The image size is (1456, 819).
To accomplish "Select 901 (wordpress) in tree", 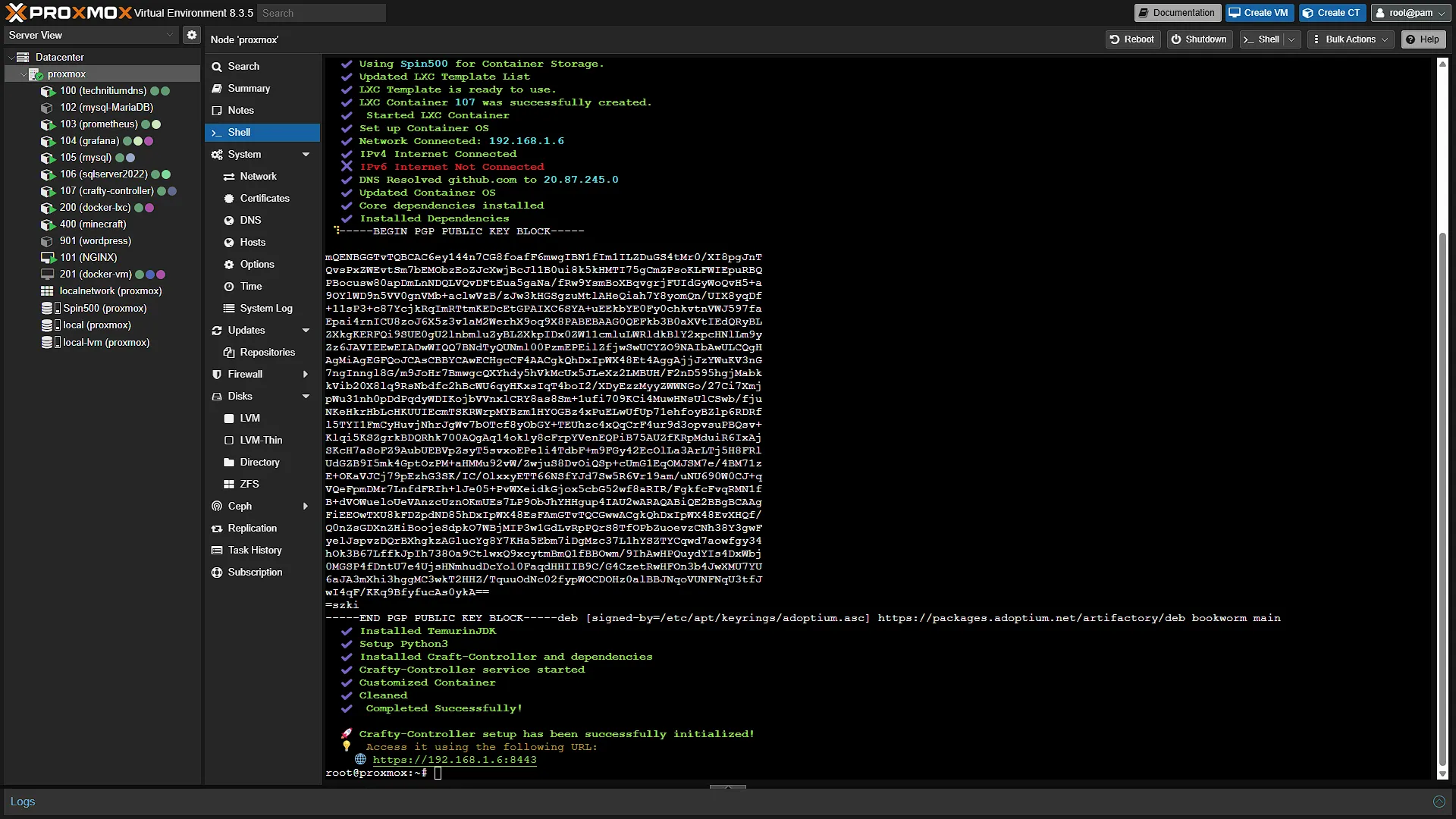I will click(x=103, y=241).
